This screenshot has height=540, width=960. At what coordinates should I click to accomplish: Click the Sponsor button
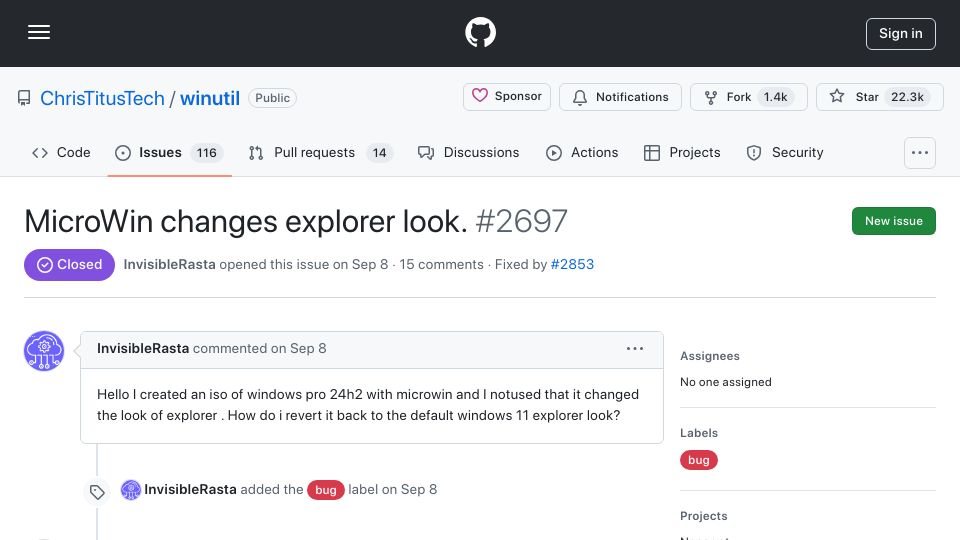pos(506,97)
